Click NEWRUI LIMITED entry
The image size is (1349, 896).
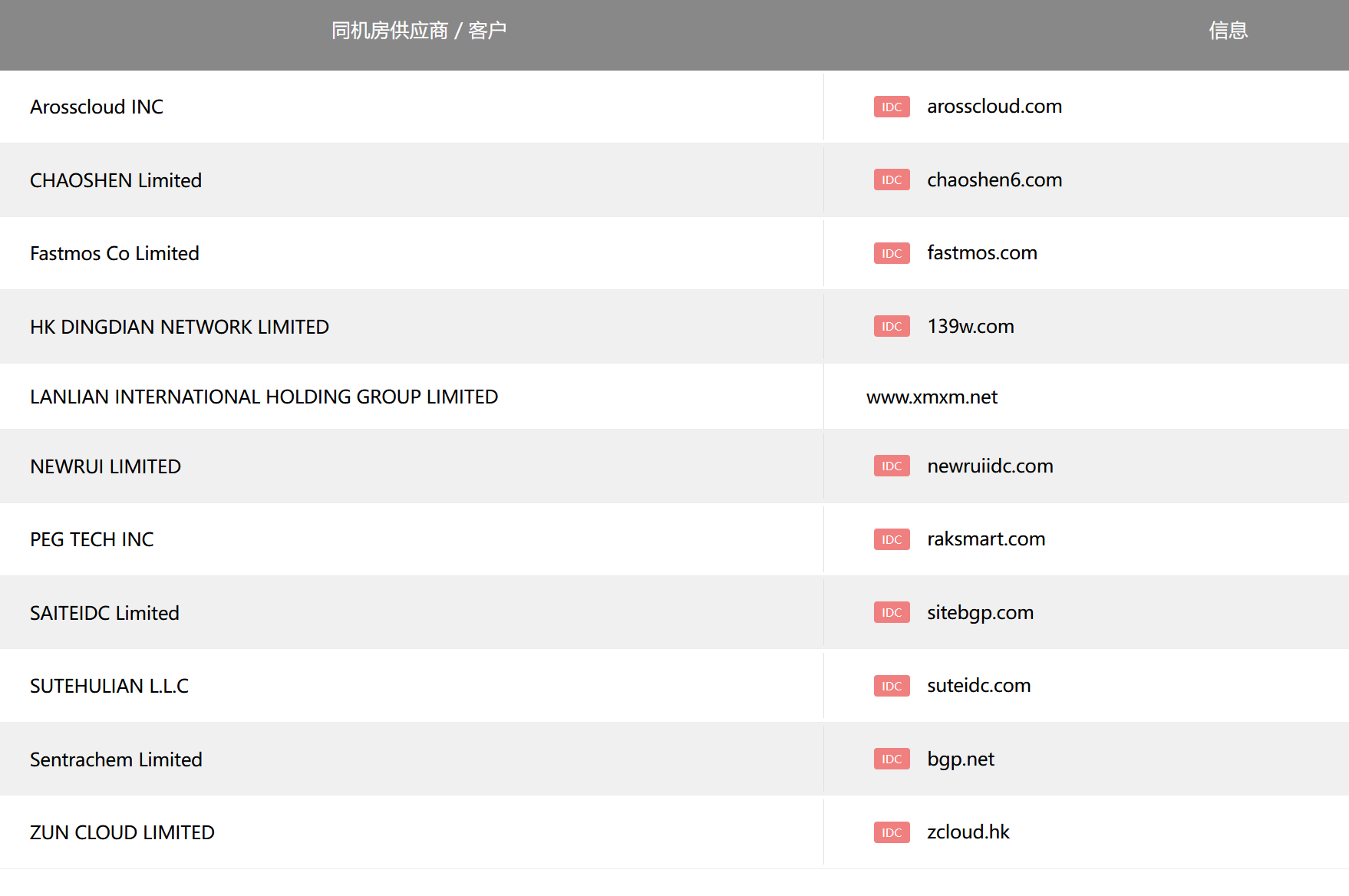pos(105,466)
